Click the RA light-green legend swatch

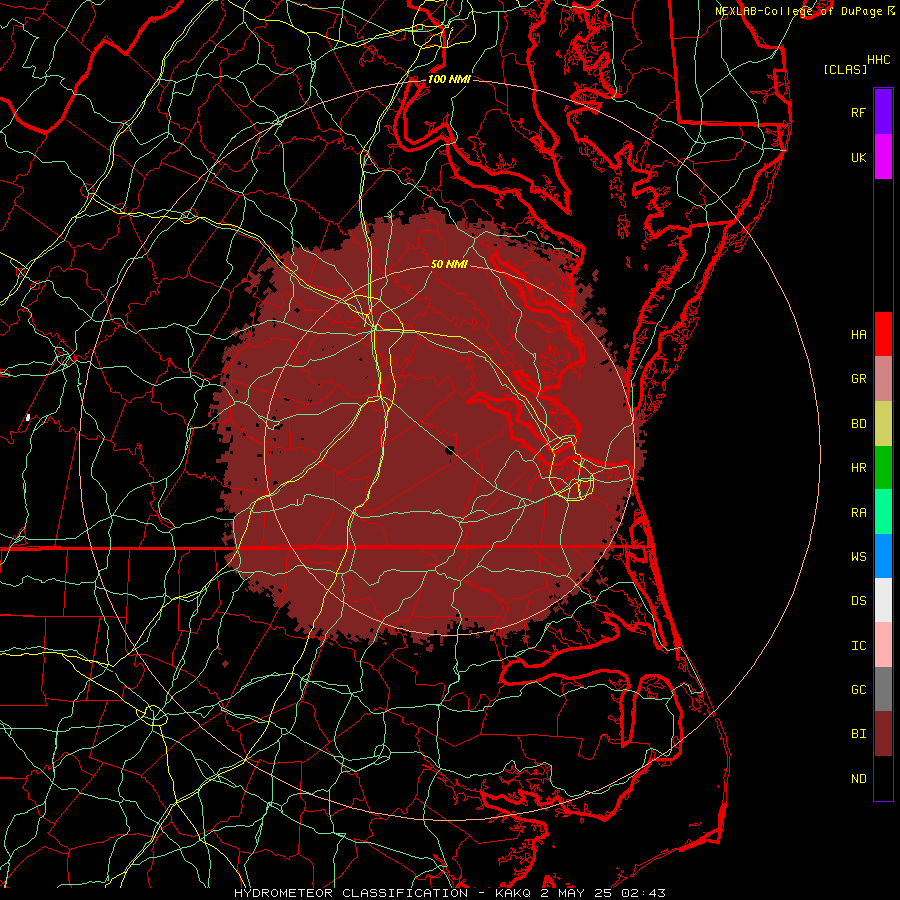(x=883, y=512)
